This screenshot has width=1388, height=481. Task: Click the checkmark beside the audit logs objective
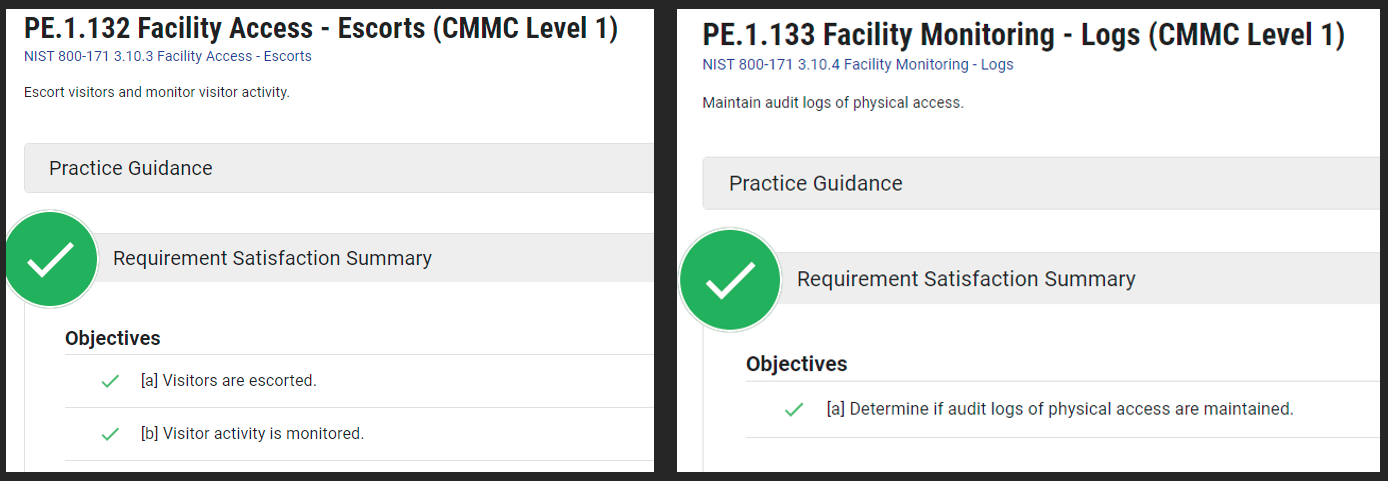(x=794, y=409)
